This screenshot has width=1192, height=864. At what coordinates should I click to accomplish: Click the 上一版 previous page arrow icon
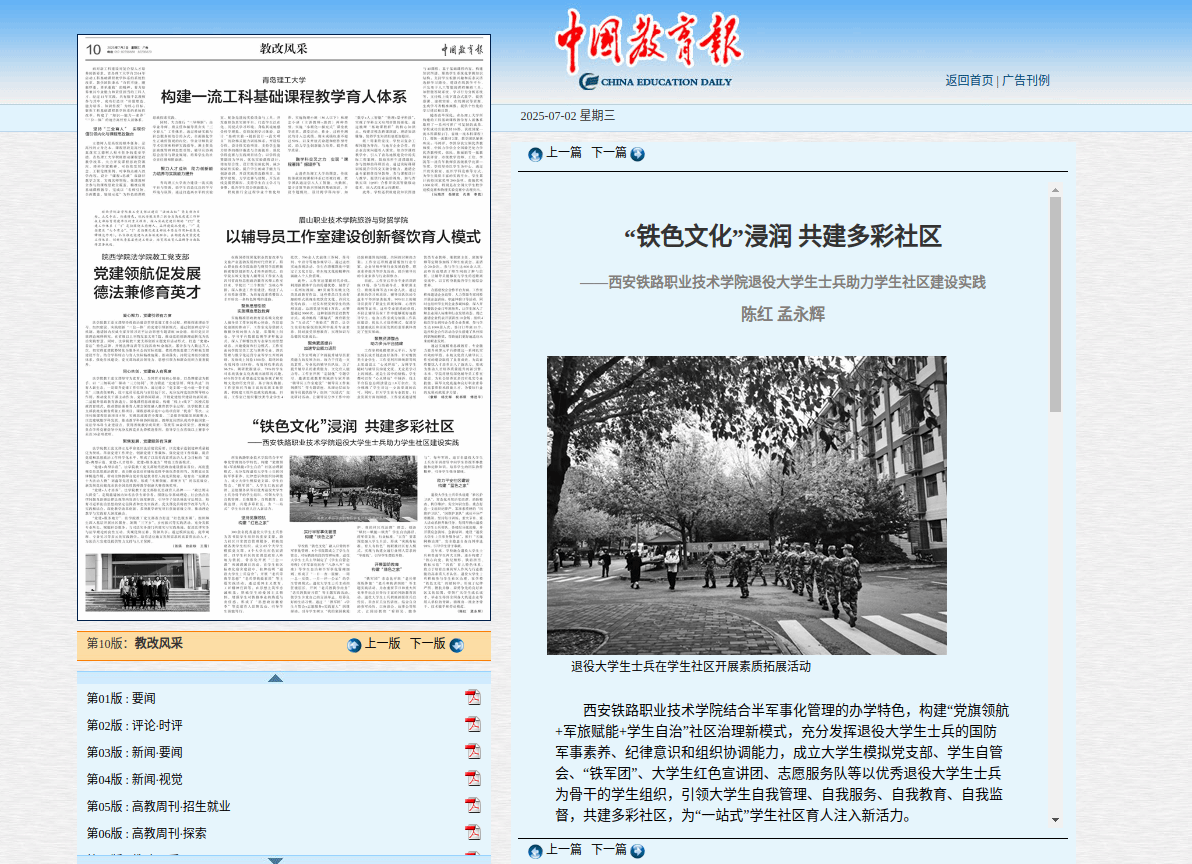click(x=354, y=645)
